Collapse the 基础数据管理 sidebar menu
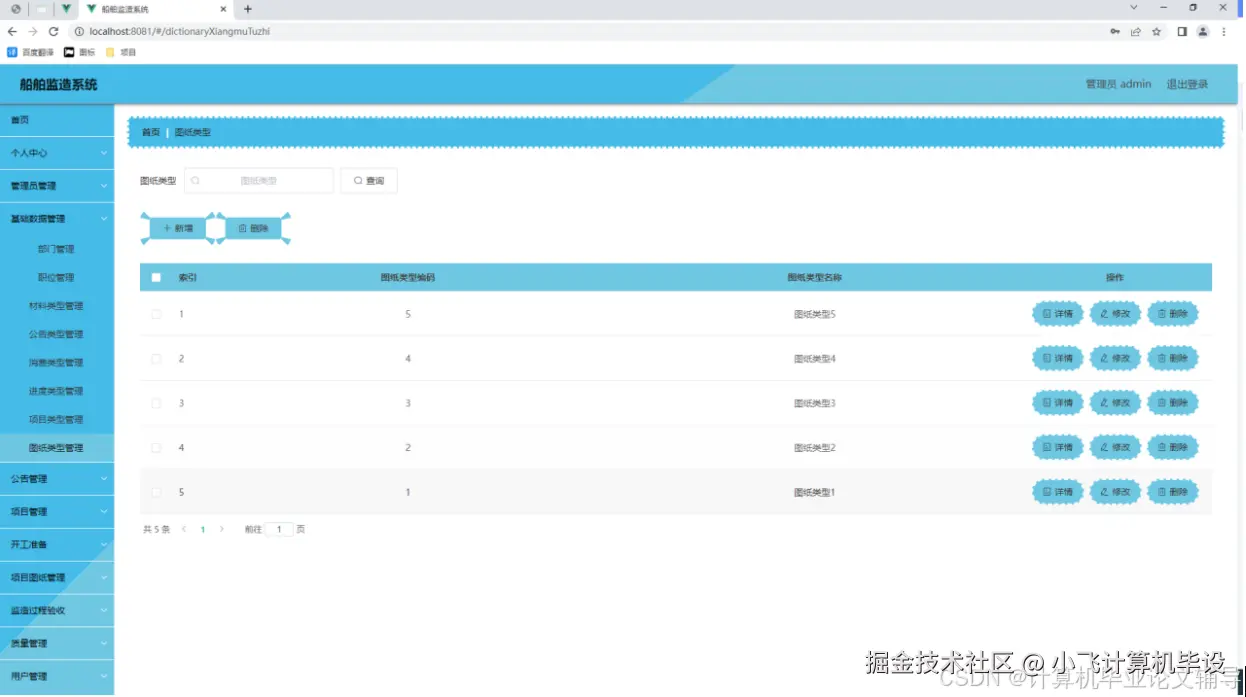 [x=57, y=219]
